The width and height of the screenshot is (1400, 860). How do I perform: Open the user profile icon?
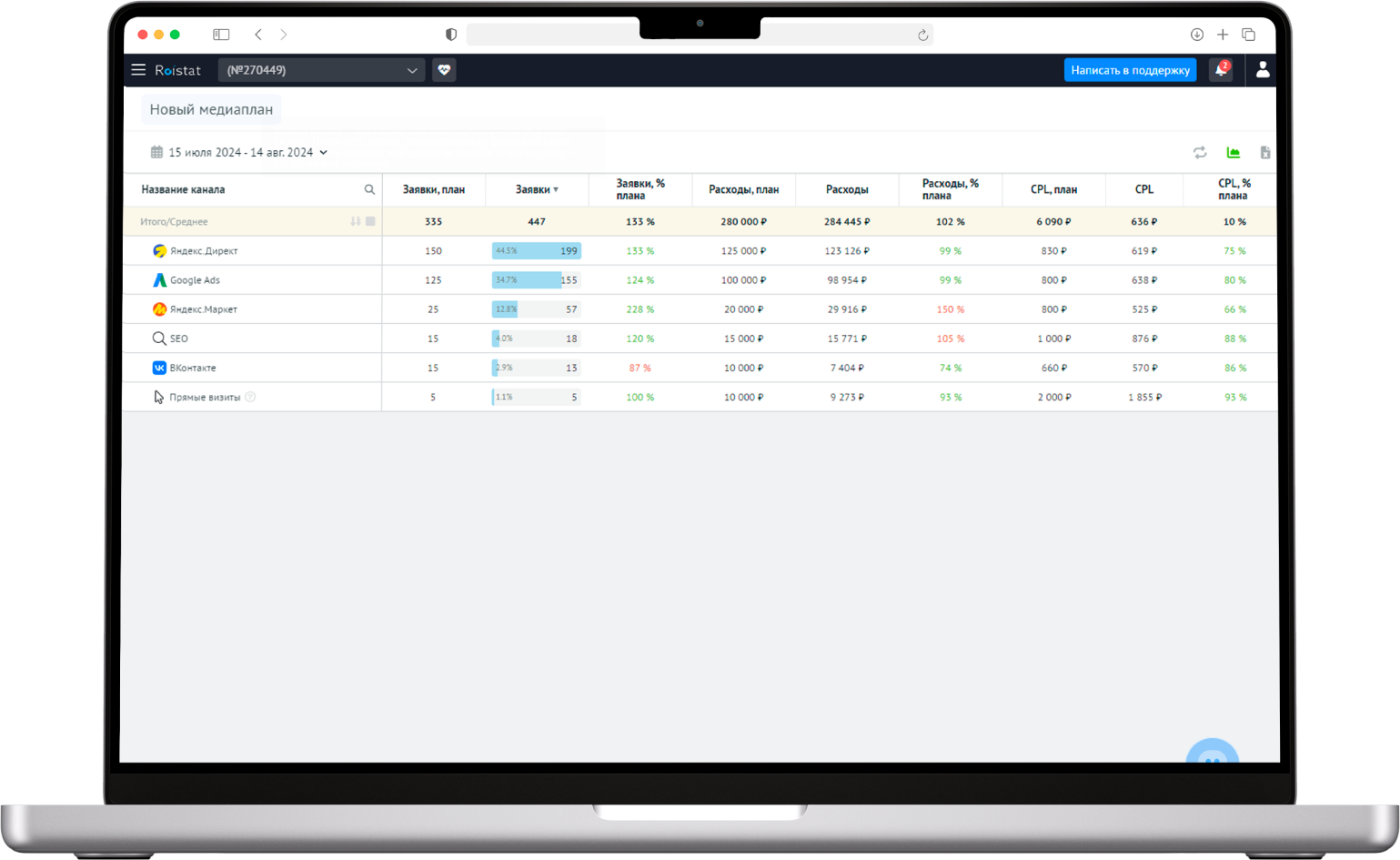[1263, 70]
